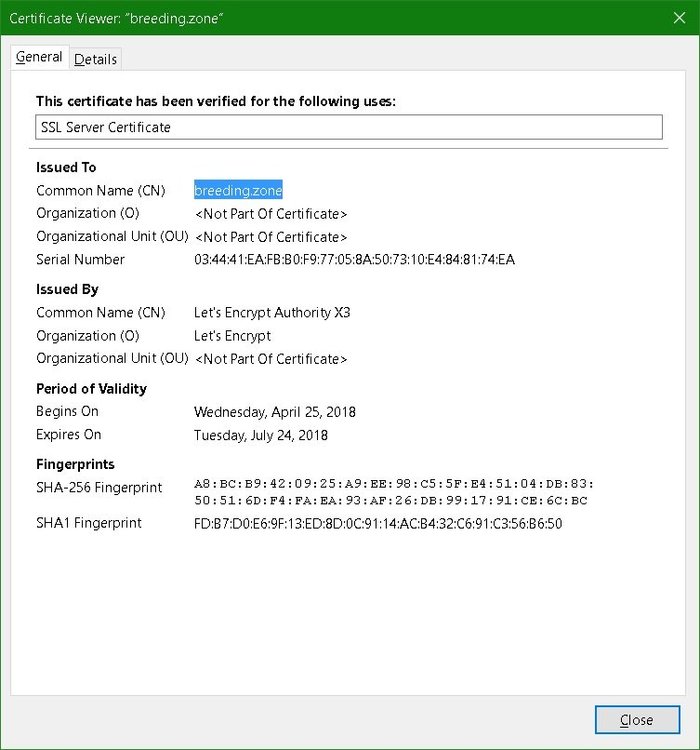Click the Let's Encrypt organization value
The width and height of the screenshot is (700, 750).
click(232, 336)
